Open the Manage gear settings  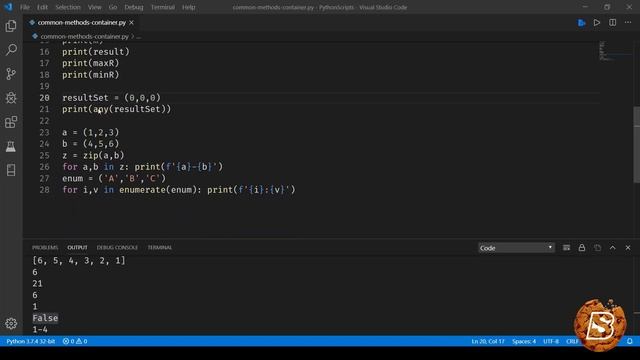pos(11,323)
